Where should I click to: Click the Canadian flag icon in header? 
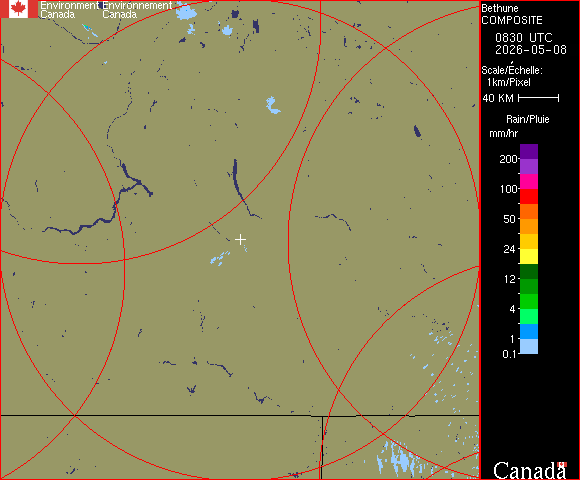click(x=18, y=9)
